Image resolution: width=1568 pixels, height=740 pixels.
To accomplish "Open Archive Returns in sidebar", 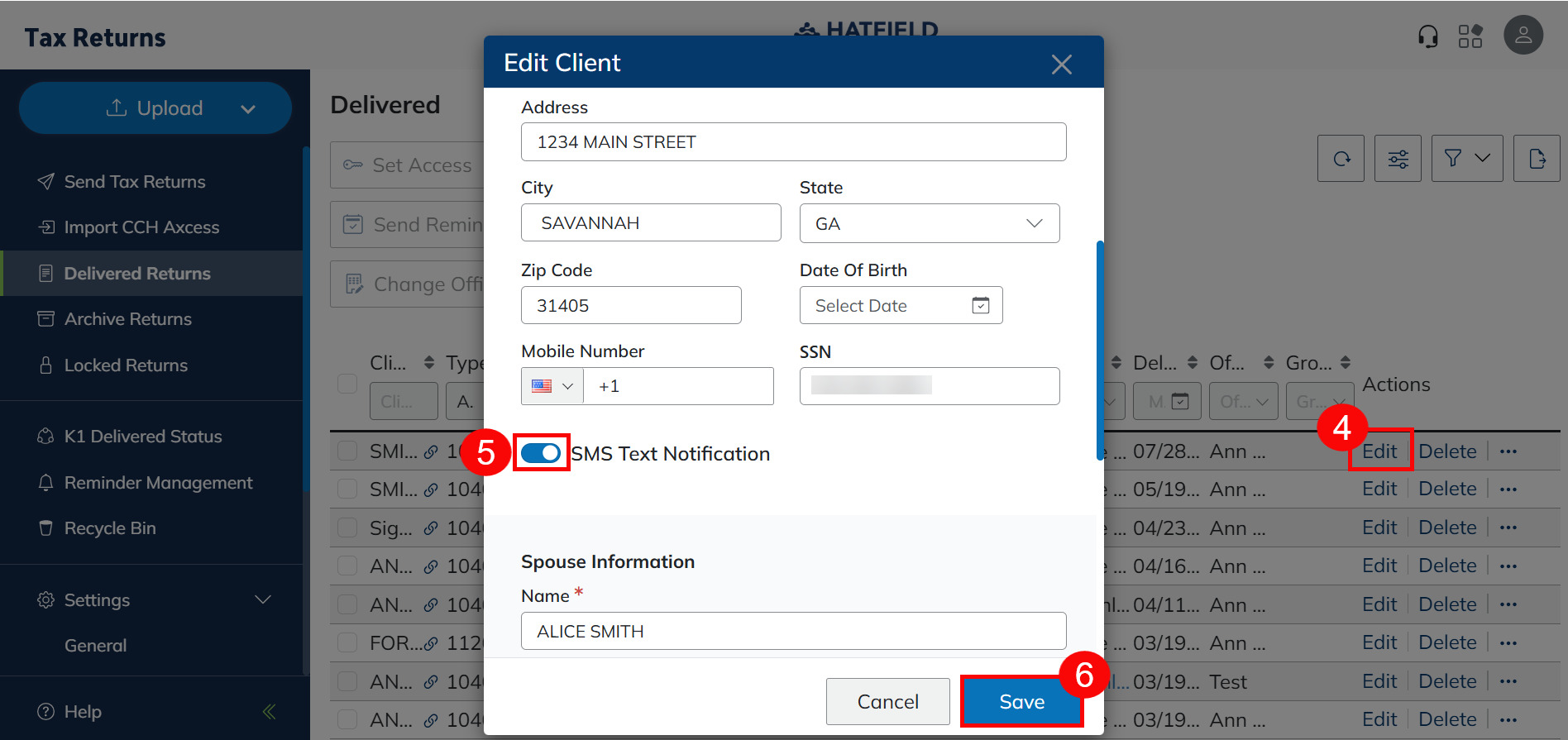I will point(127,319).
